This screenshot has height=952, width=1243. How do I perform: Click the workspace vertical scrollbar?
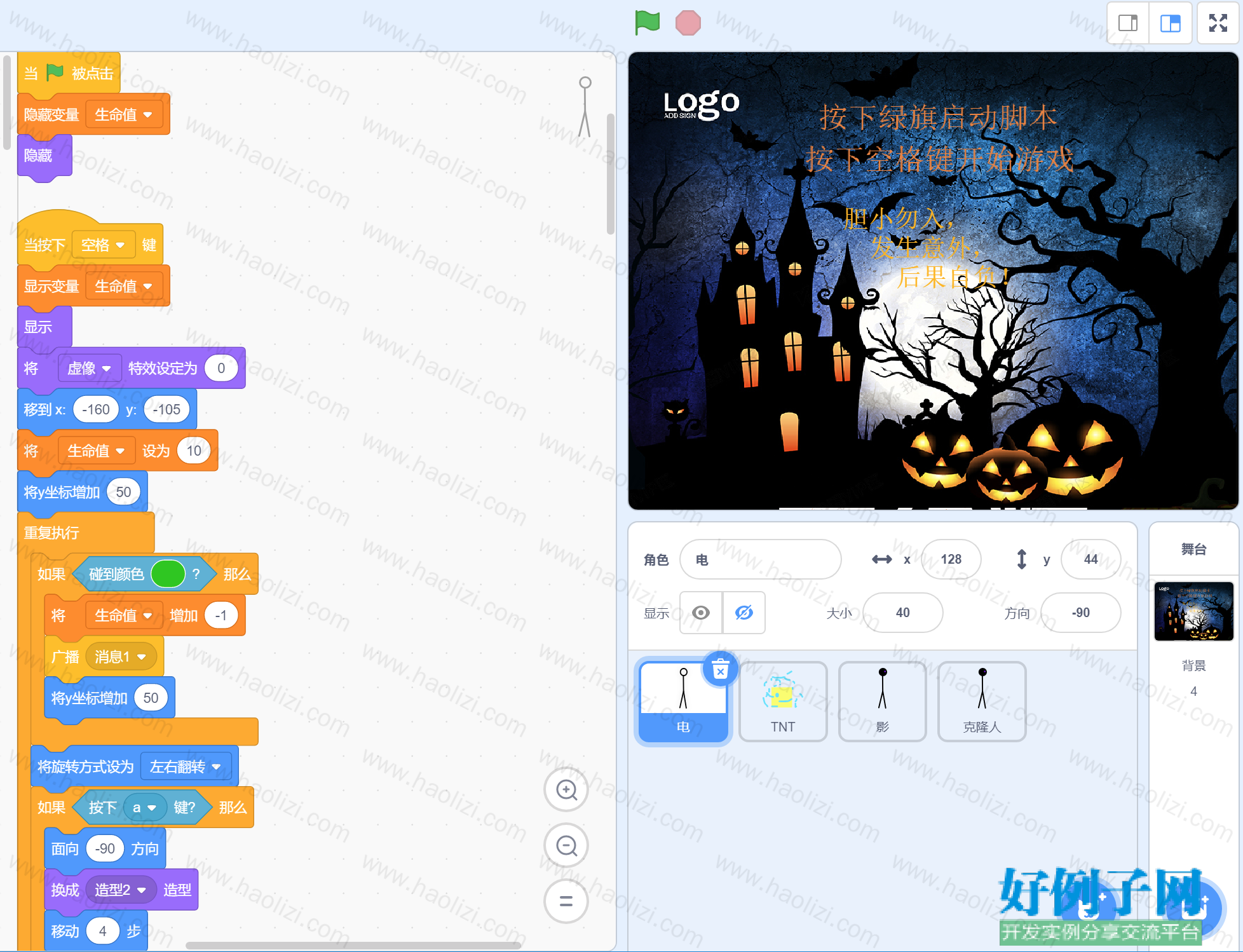tap(611, 173)
